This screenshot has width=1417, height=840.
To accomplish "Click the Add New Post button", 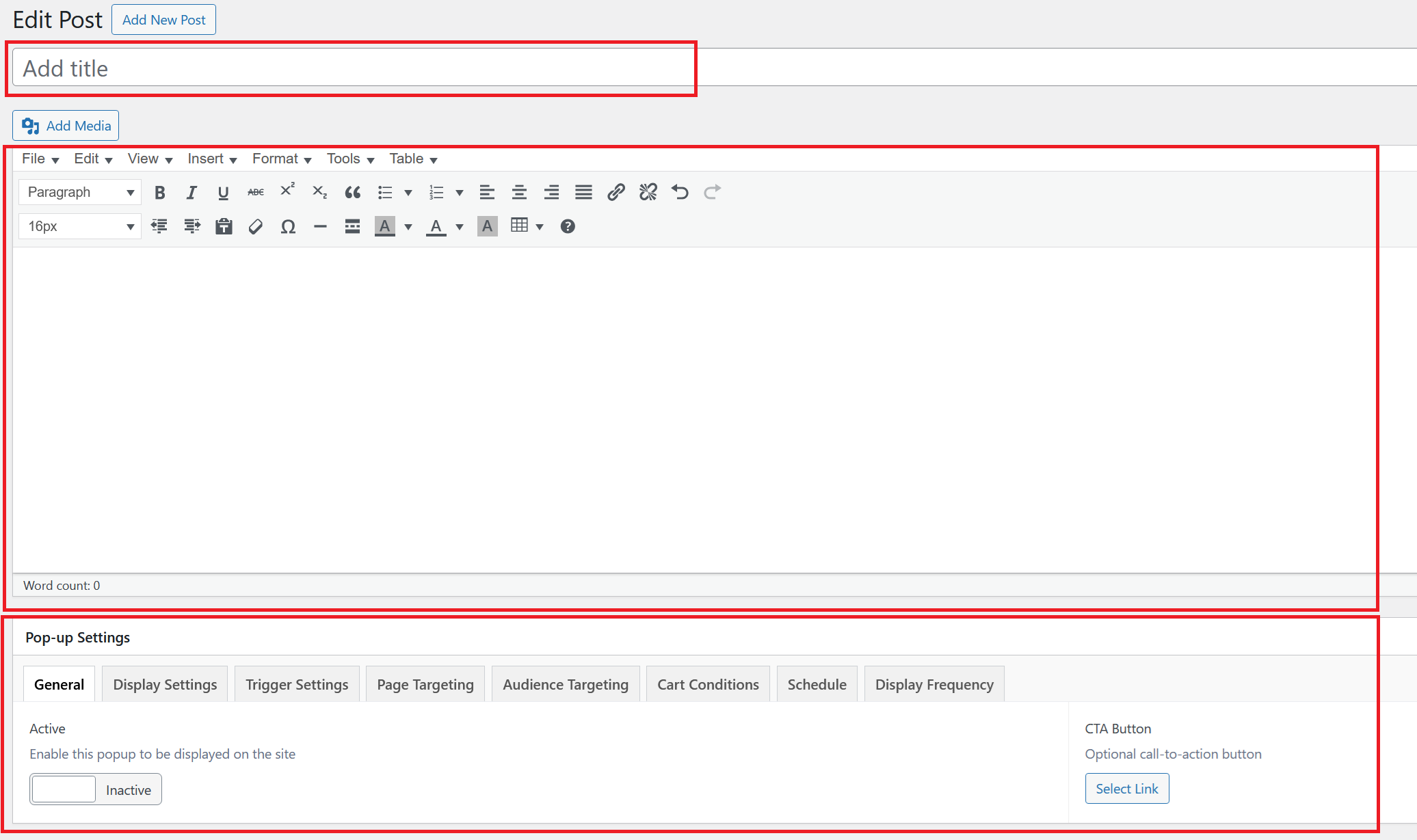I will [163, 20].
